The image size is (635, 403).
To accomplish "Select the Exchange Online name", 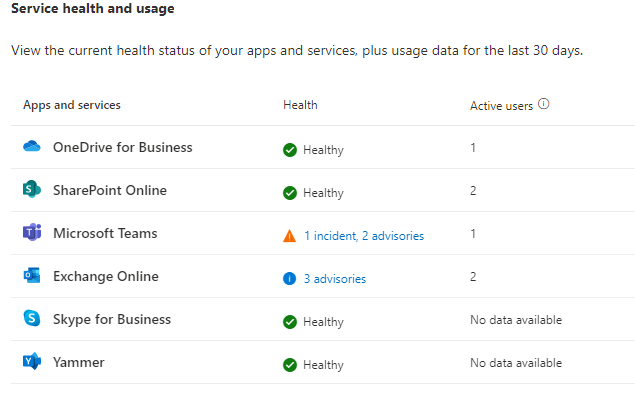I will pos(106,276).
